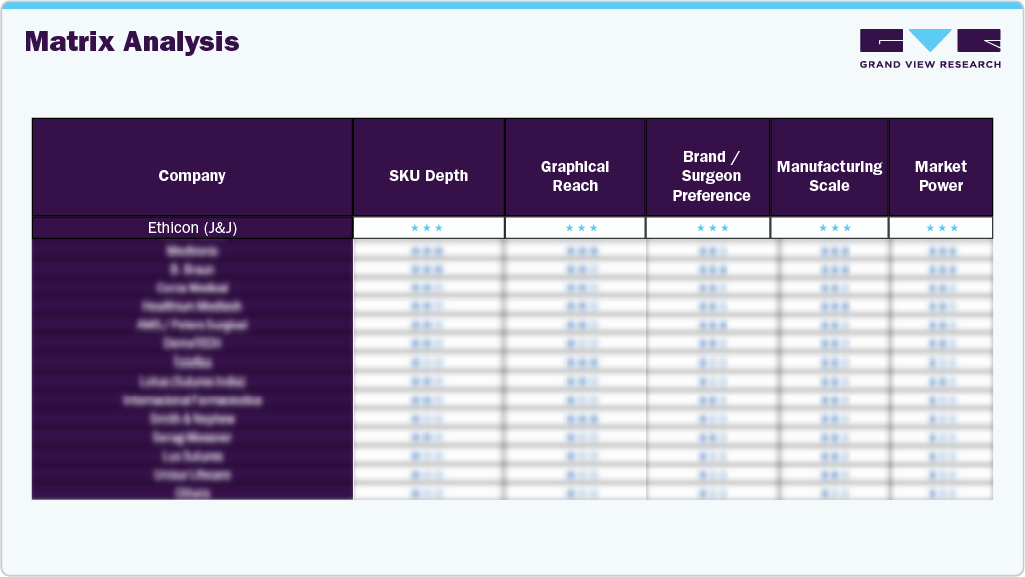1025x577 pixels.
Task: Click the Lux Sutures company name
Action: [191, 456]
